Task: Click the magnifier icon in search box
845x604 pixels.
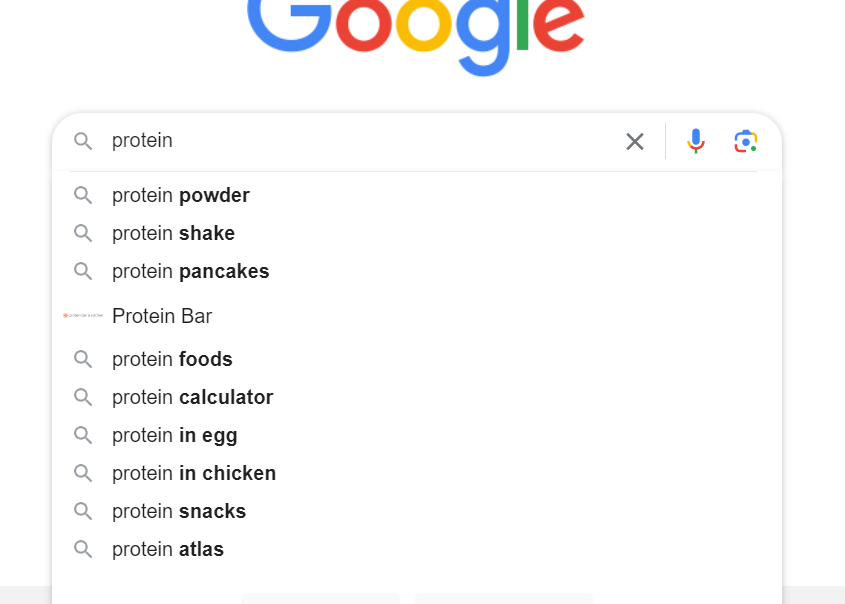Action: pyautogui.click(x=83, y=141)
